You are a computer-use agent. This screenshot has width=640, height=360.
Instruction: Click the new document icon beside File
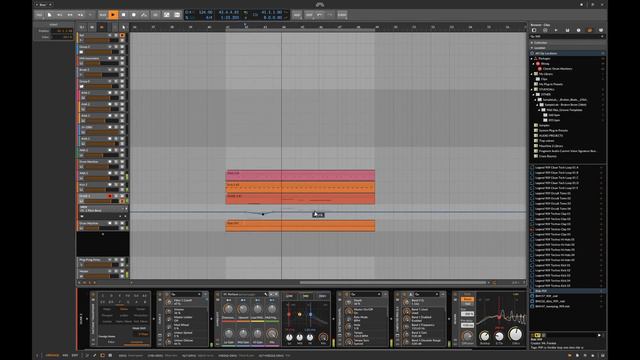click(x=49, y=15)
